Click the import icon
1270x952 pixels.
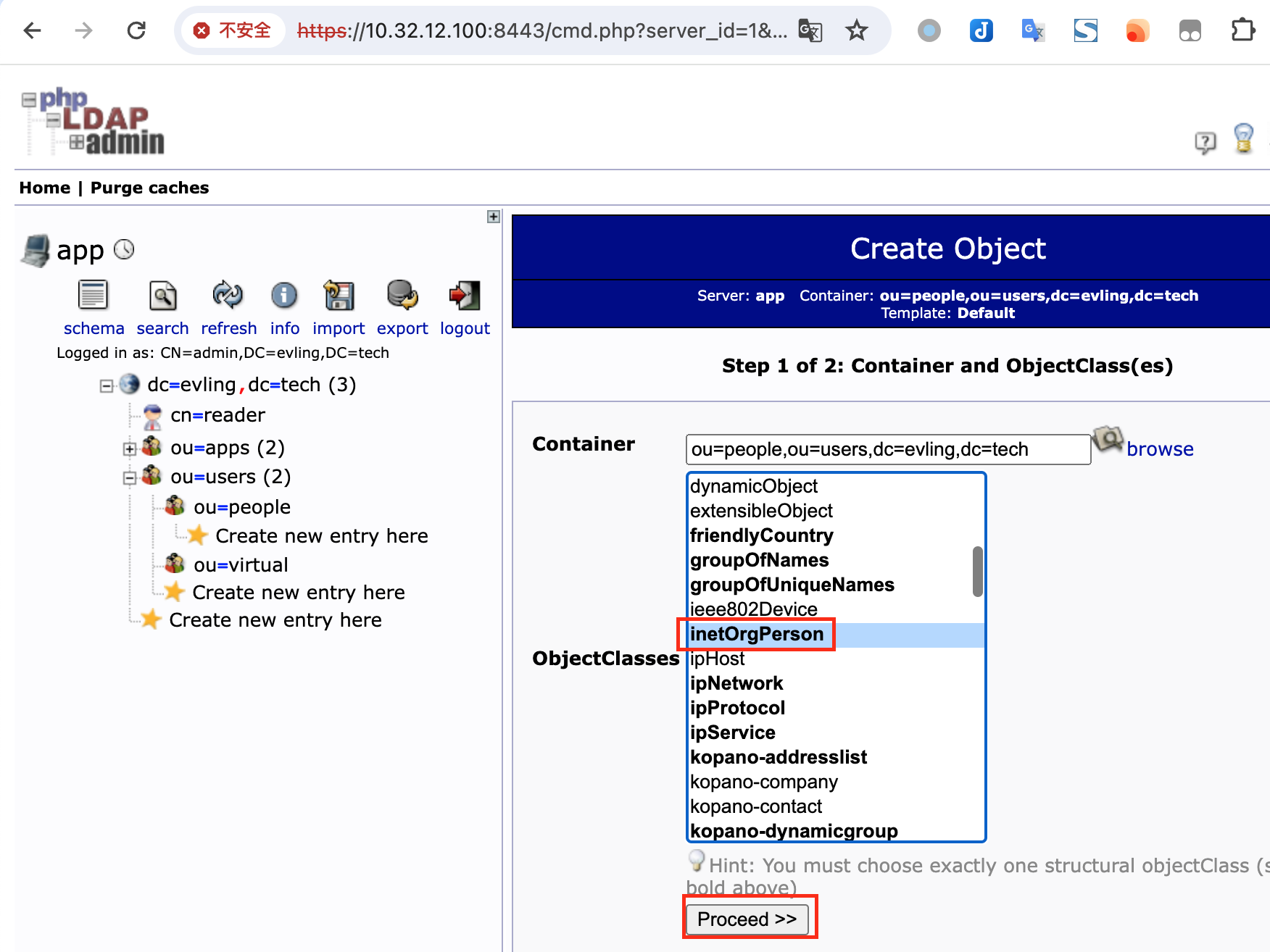click(339, 296)
